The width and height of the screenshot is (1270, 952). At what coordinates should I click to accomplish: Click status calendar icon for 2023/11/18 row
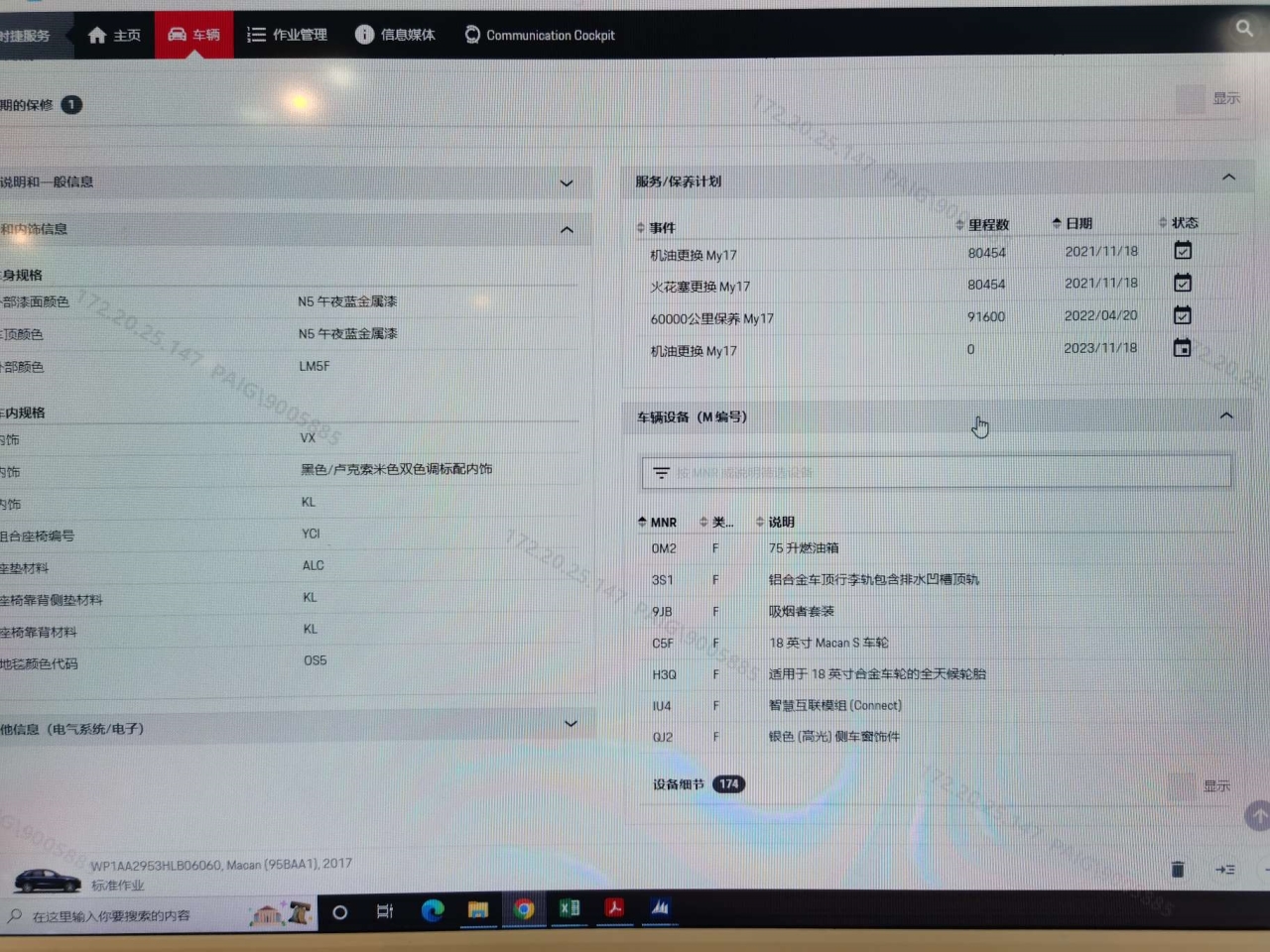pyautogui.click(x=1182, y=347)
